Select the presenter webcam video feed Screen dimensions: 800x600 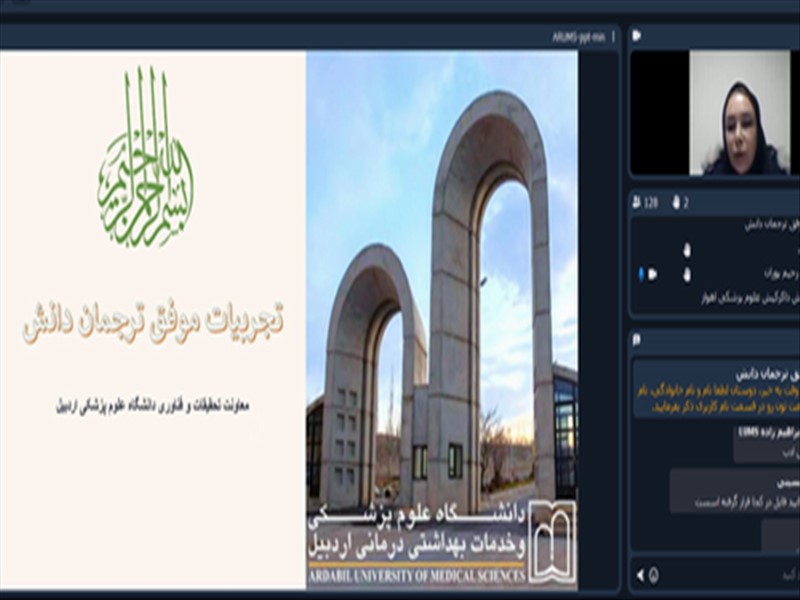739,113
